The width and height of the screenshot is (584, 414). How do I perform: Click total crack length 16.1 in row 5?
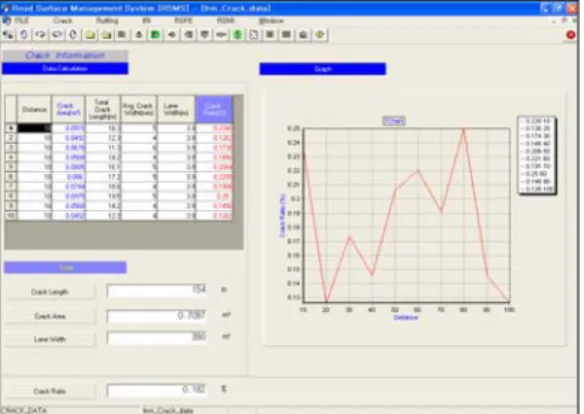point(103,167)
